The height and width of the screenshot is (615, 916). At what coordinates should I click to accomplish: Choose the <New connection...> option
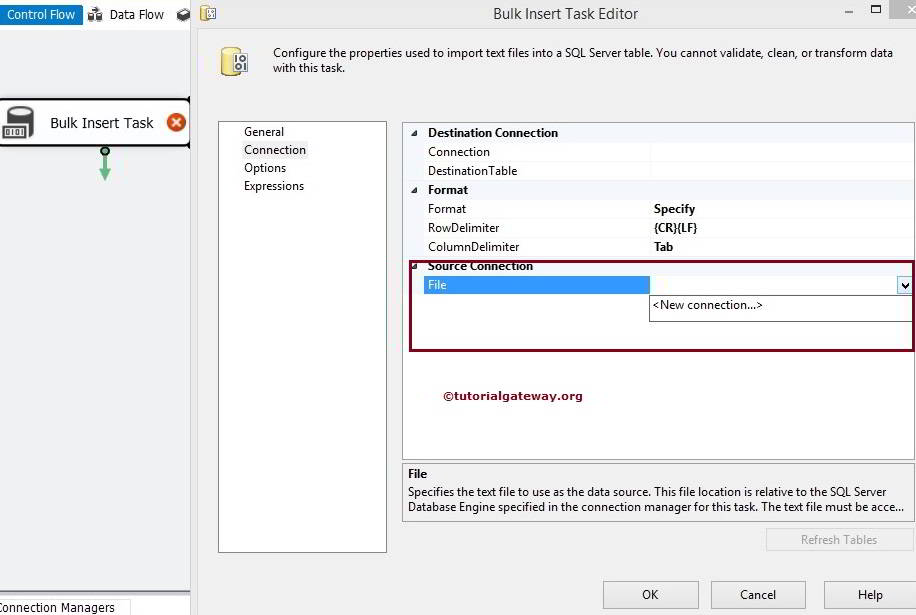(708, 305)
